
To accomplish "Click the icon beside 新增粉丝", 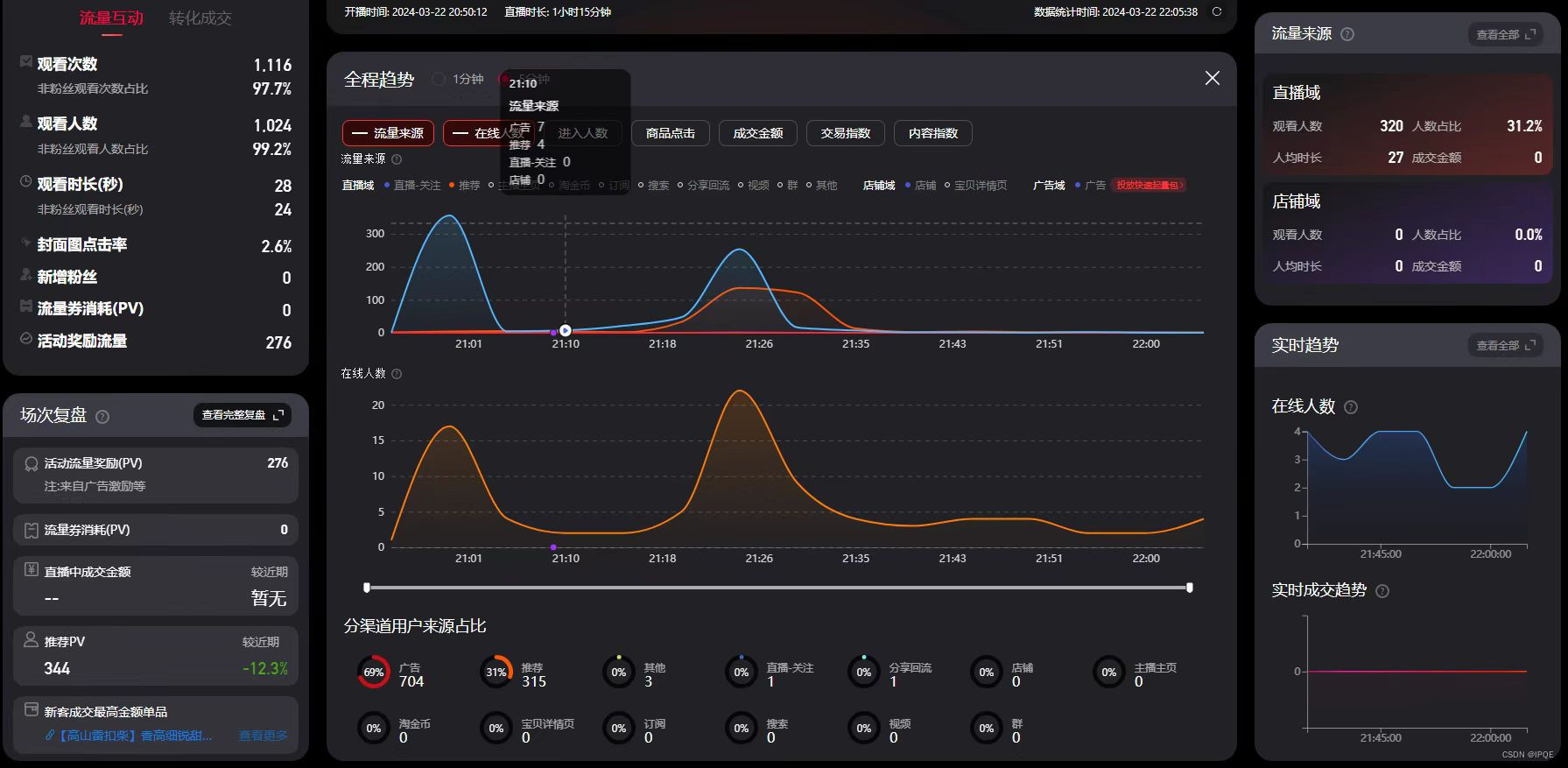I will pos(26,274).
